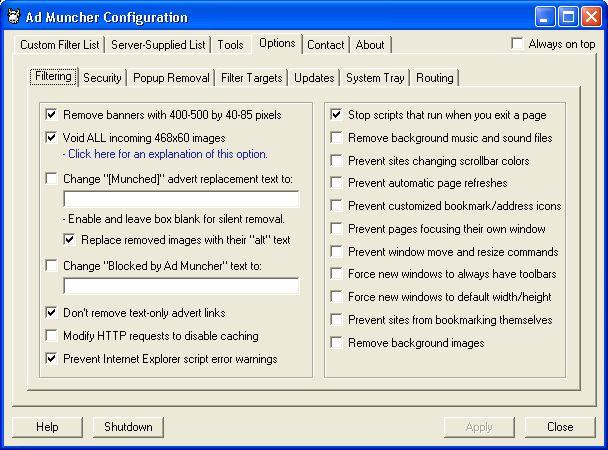Select the Filtering sub-tab
This screenshot has width=608, height=450.
pos(53,76)
